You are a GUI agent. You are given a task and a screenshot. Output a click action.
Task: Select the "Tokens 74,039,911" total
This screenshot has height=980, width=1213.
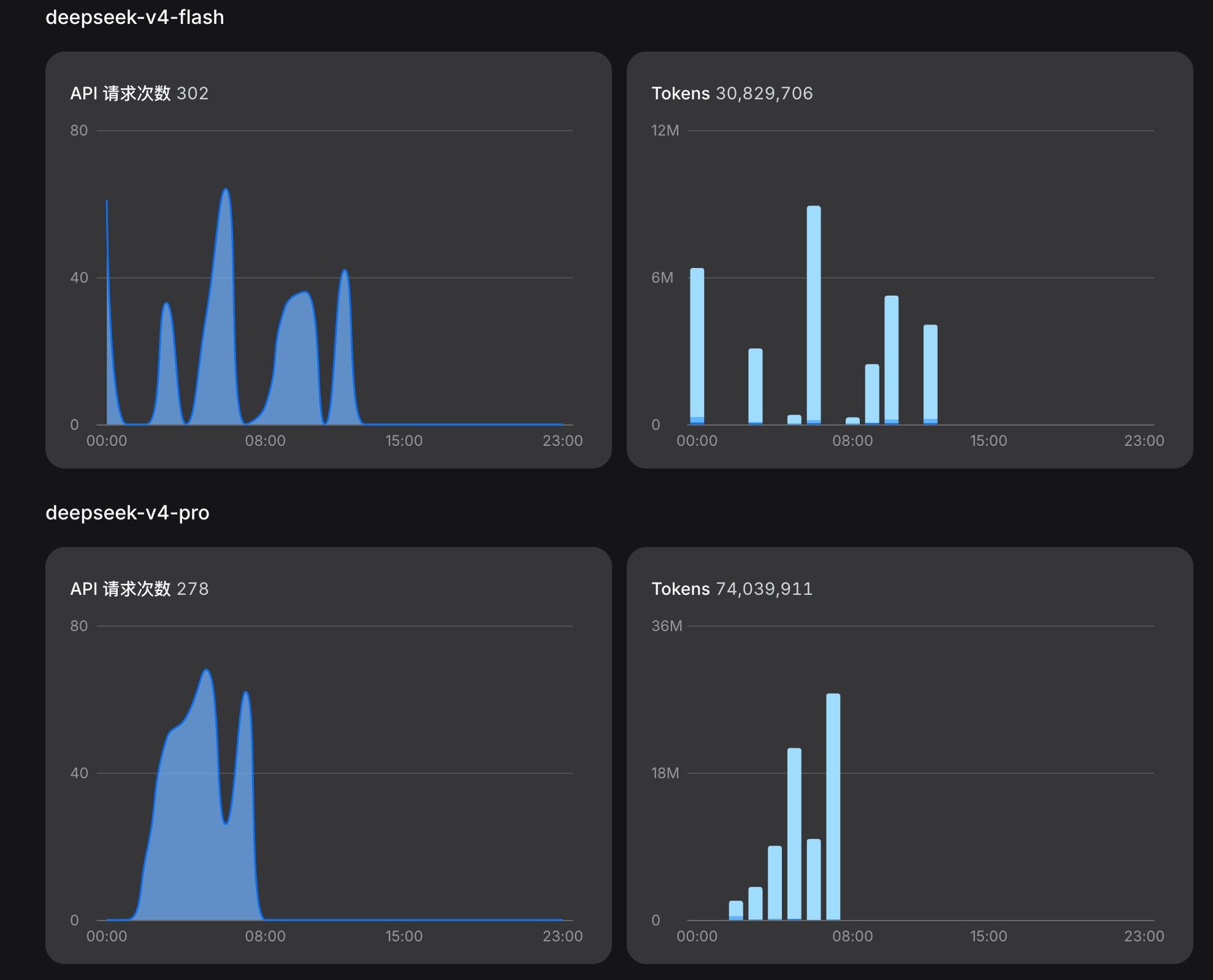732,589
